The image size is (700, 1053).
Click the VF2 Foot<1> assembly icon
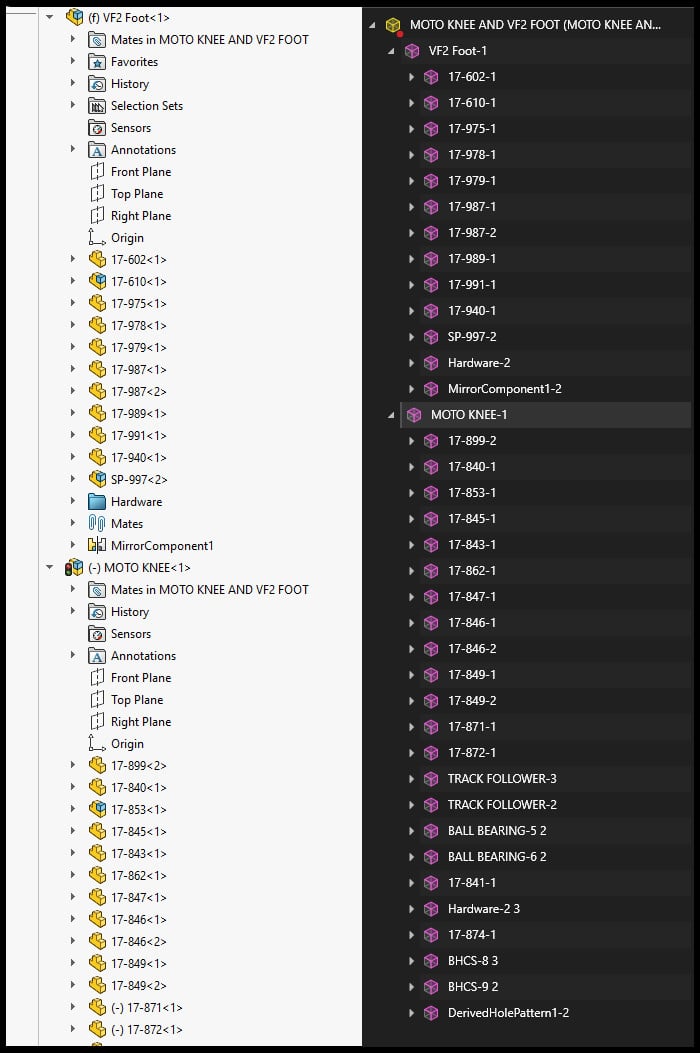pyautogui.click(x=74, y=17)
